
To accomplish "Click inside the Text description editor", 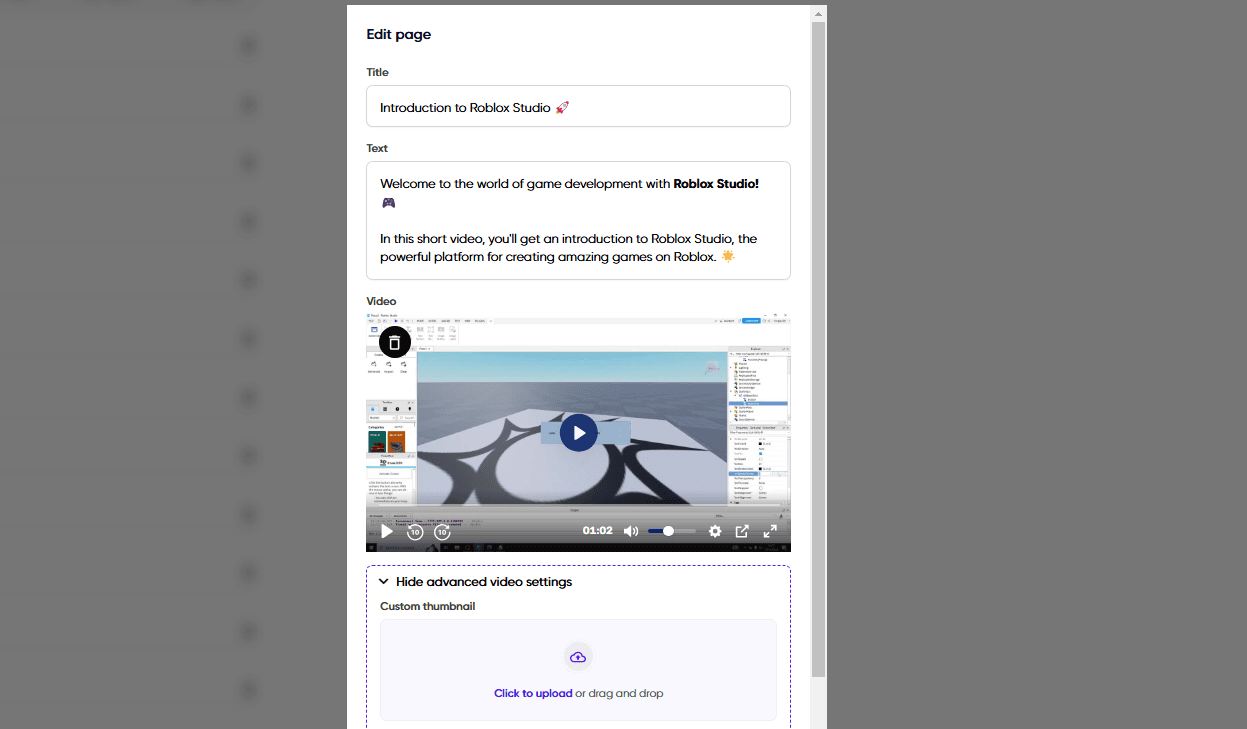I will pos(578,220).
